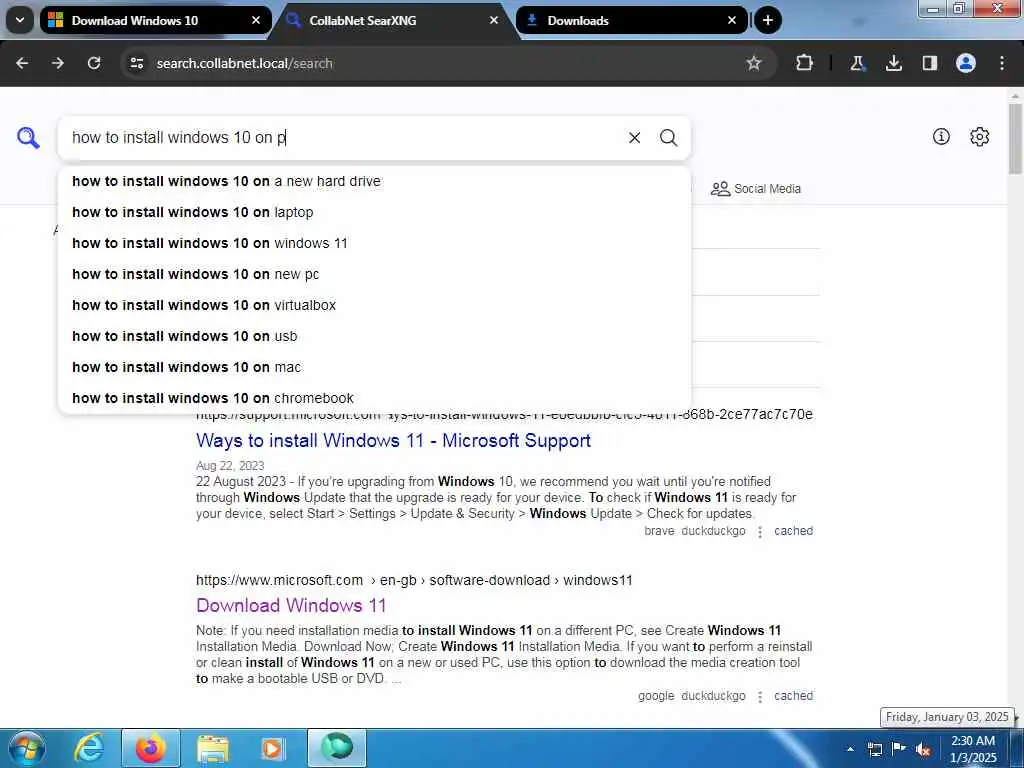Choose suggestion 'on laptop'

[x=375, y=212]
